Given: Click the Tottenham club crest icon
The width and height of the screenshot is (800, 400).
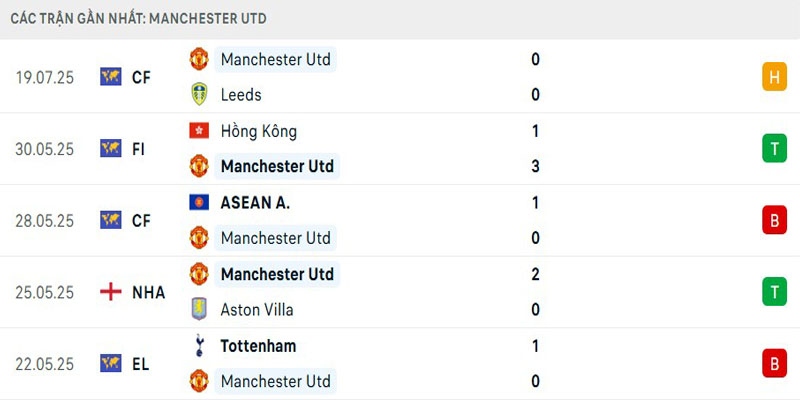Looking at the screenshot, I should click(199, 346).
